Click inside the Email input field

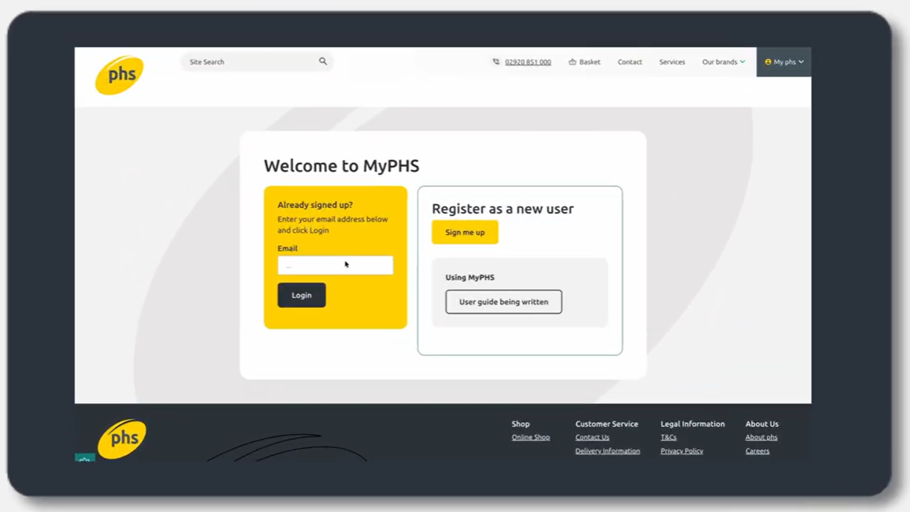point(335,265)
